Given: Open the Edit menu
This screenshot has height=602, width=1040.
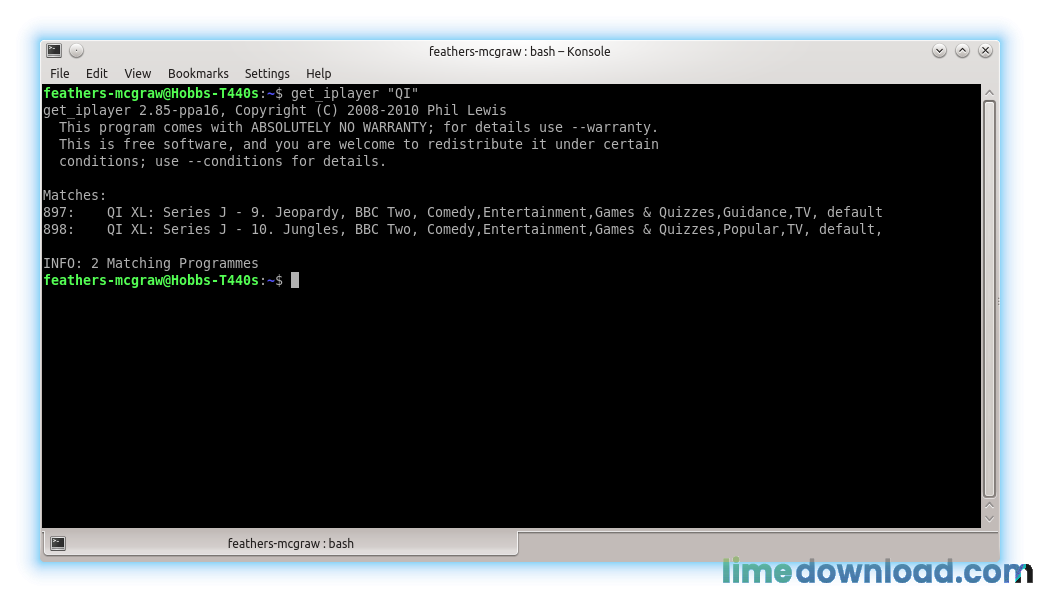Looking at the screenshot, I should [x=96, y=74].
